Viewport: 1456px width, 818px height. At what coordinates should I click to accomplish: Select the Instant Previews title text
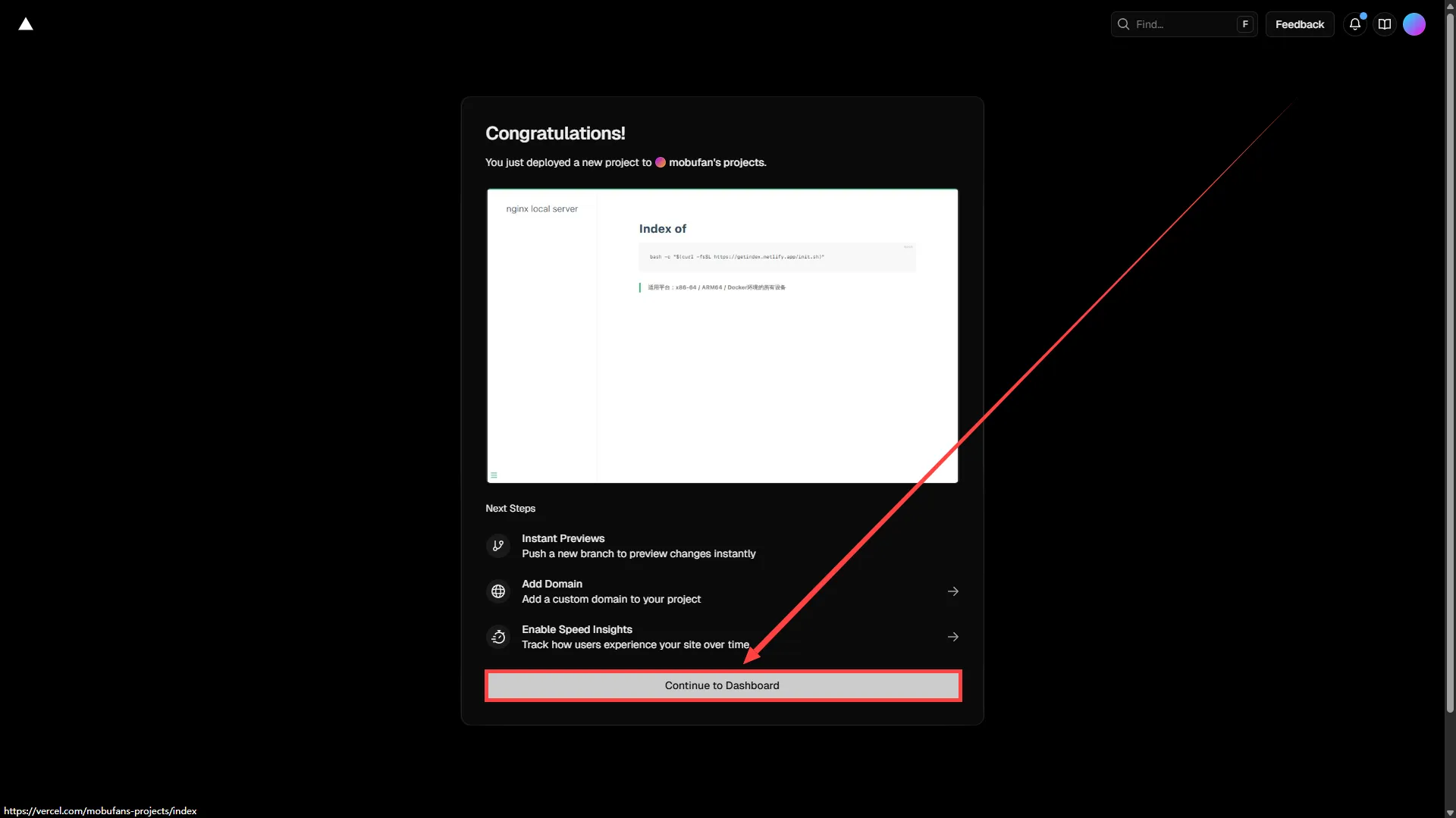(563, 538)
